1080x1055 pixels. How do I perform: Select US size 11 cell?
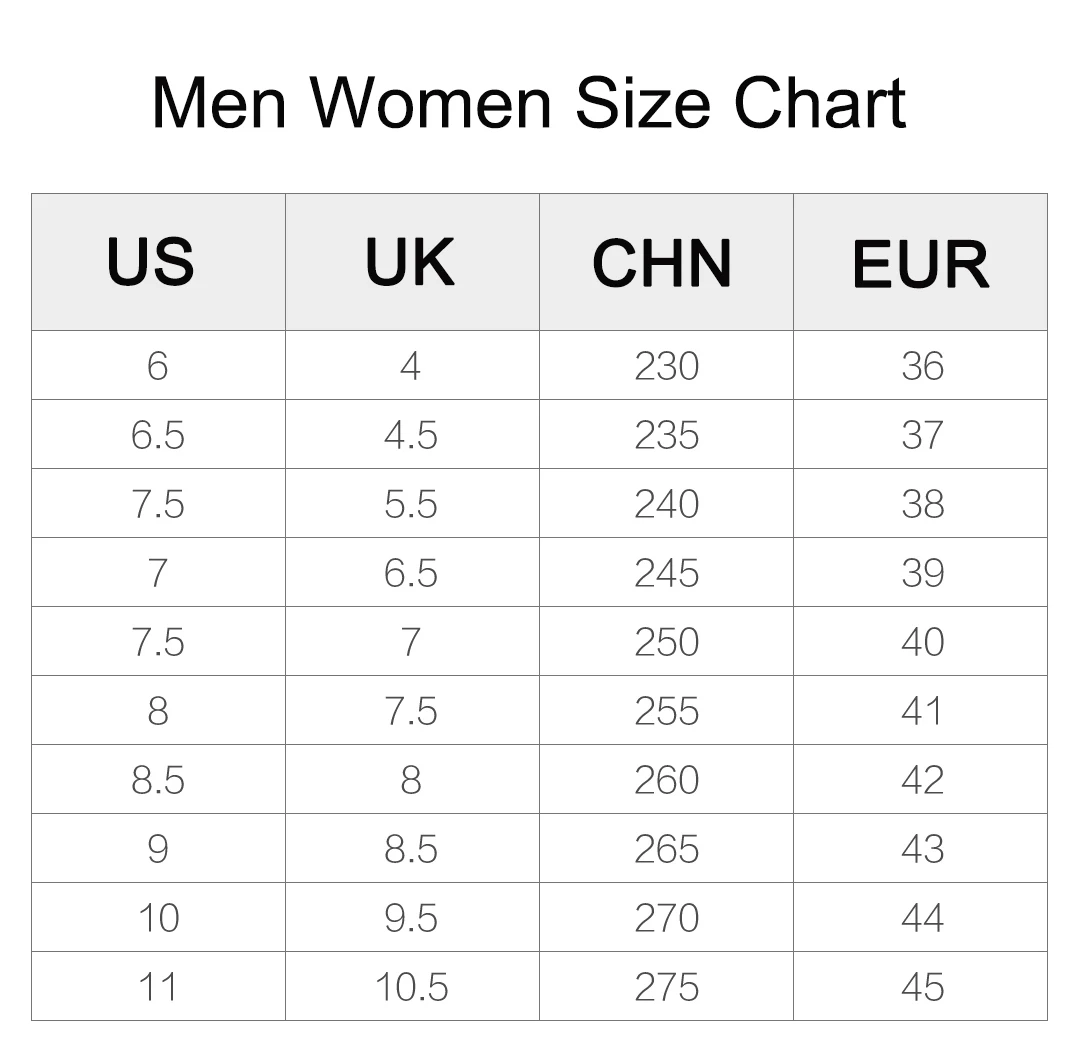point(158,987)
